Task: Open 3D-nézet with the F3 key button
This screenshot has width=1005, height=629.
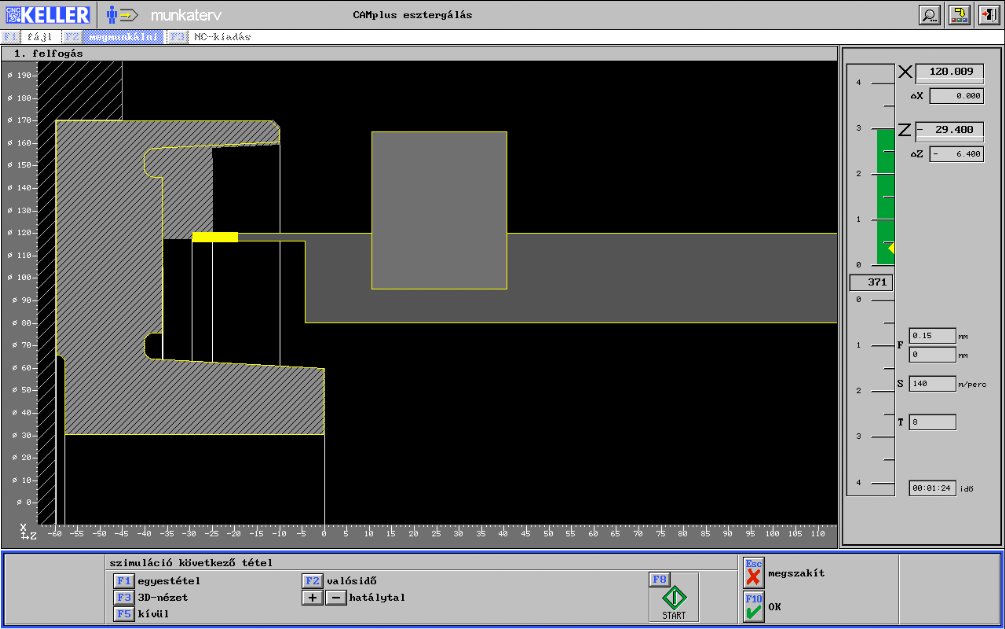Action: [124, 598]
